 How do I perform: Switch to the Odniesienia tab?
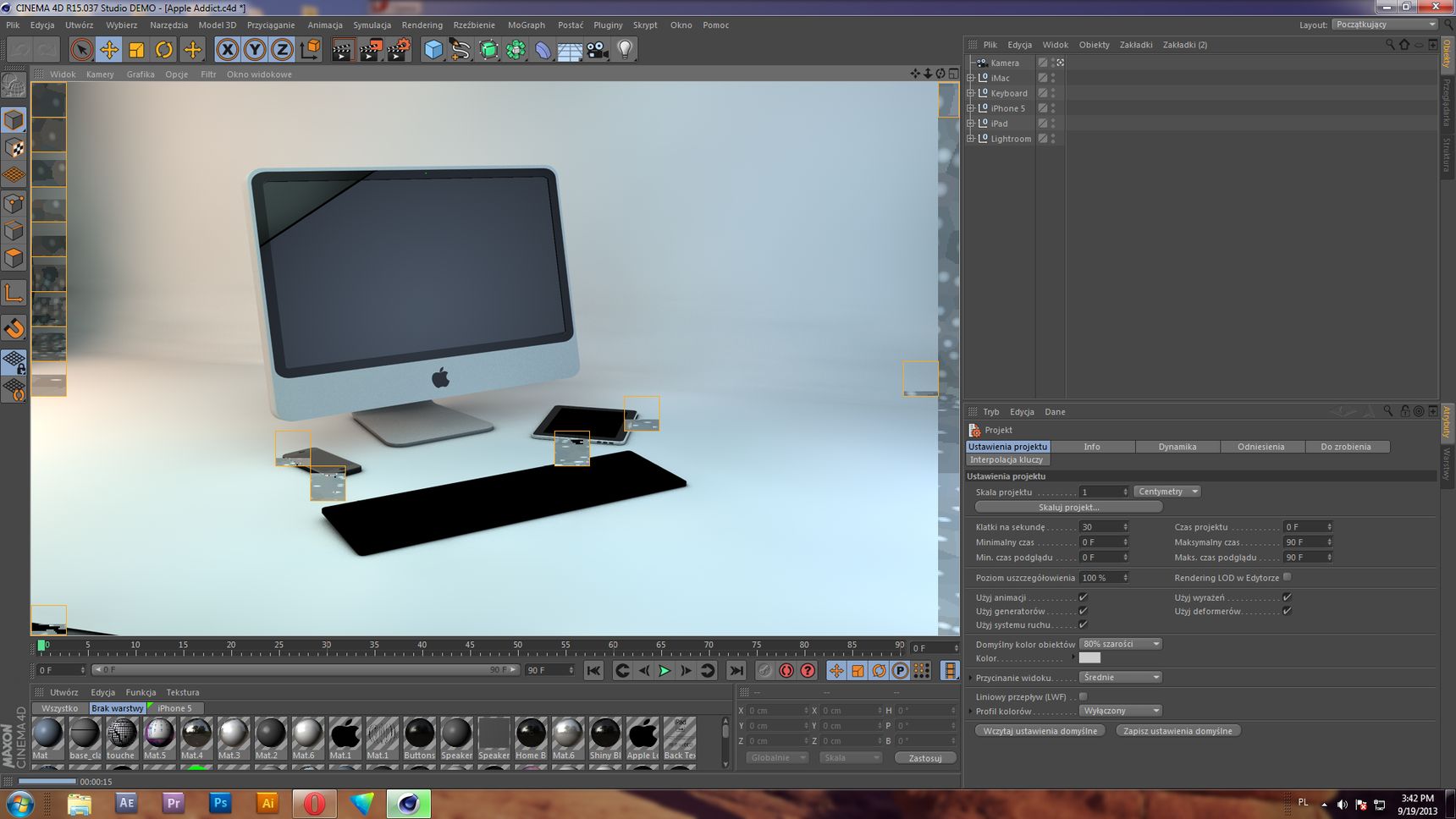tap(1260, 447)
